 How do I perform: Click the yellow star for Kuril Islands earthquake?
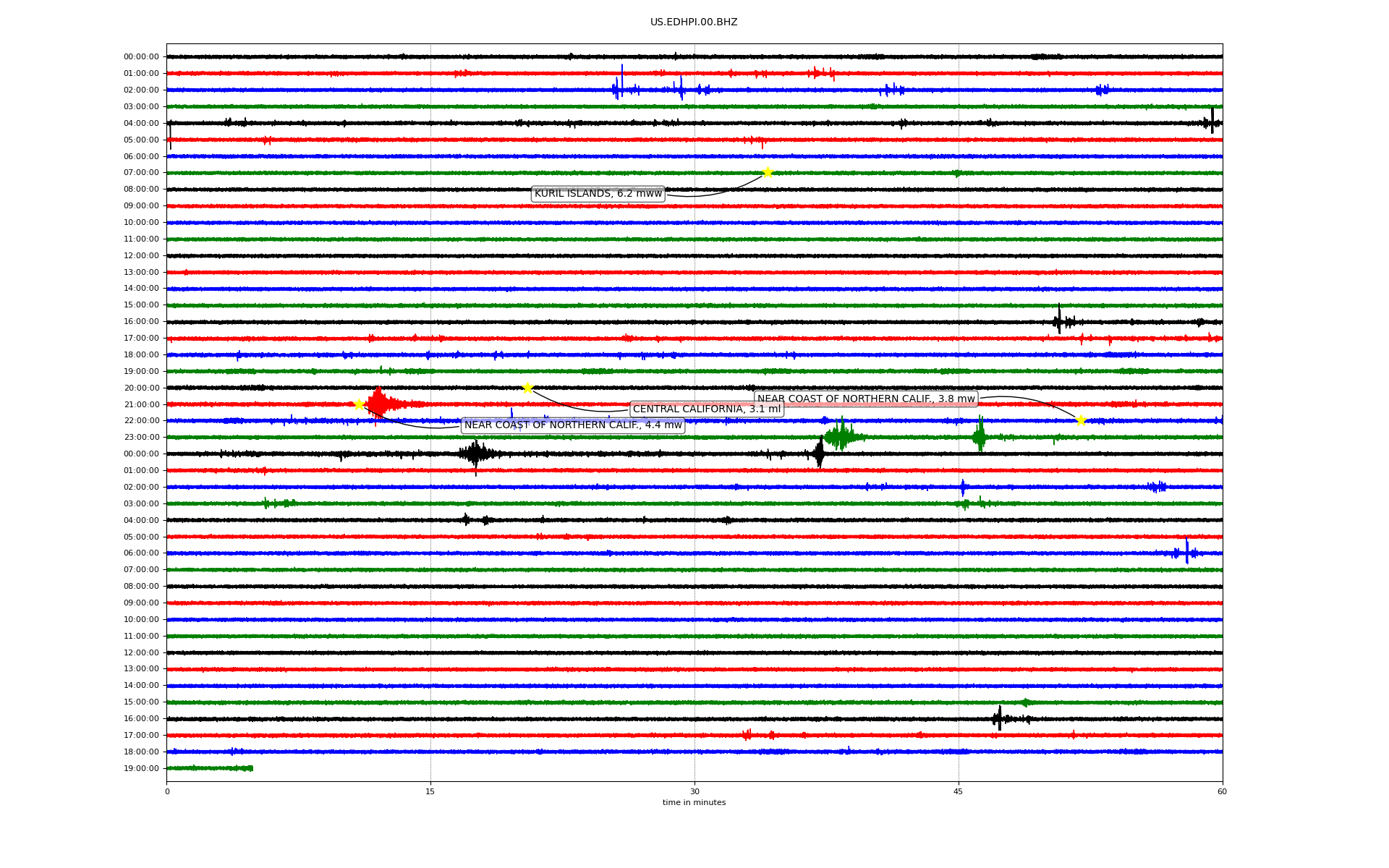pos(768,172)
